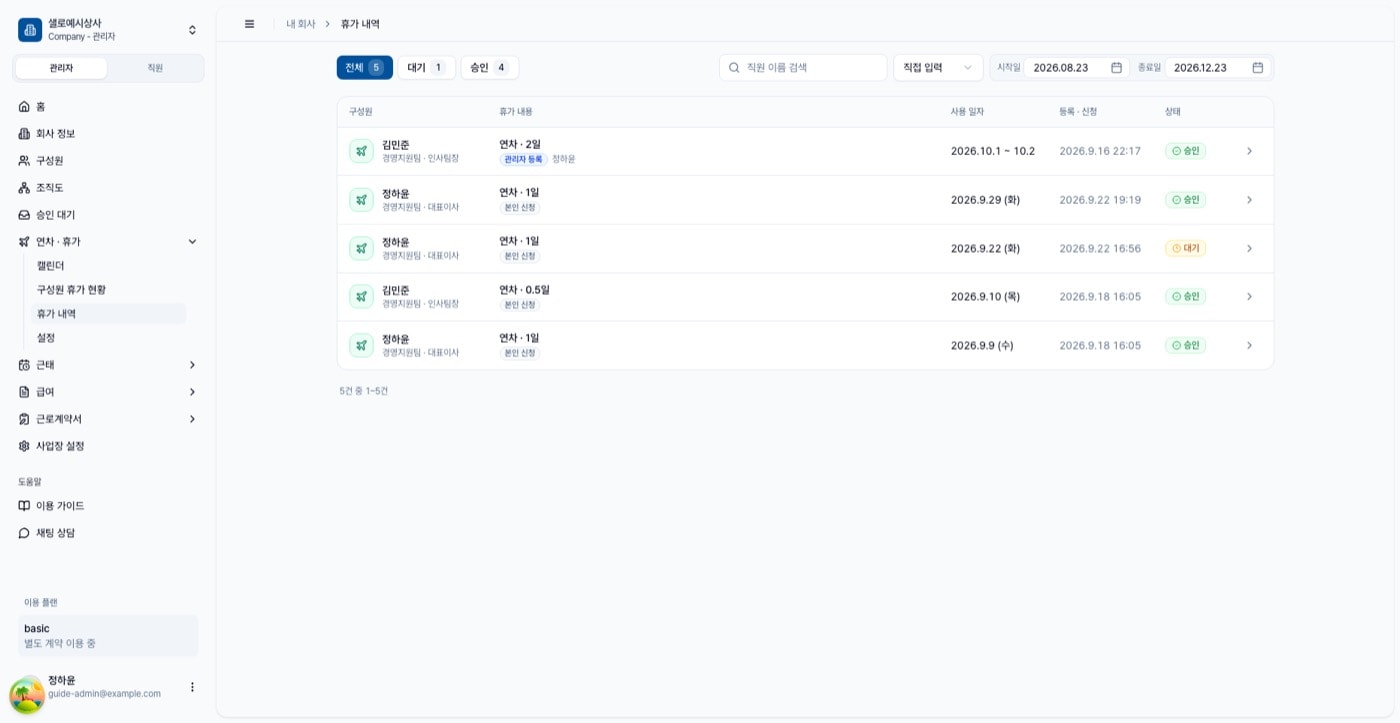1400x723 pixels.
Task: Click the 종료일 date 2026.12.23 field
Action: click(x=1218, y=68)
